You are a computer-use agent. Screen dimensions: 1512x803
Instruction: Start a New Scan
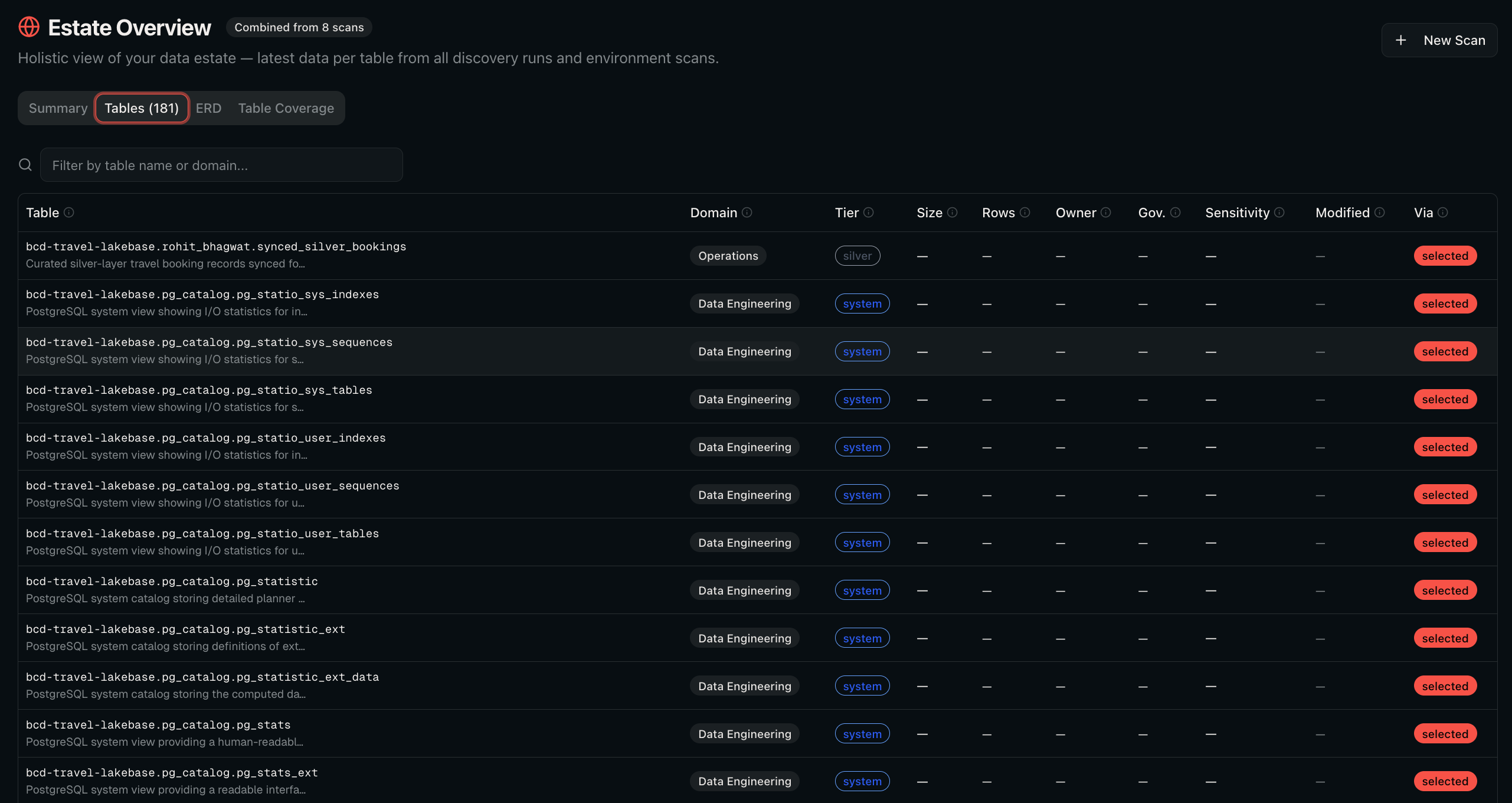[x=1439, y=40]
